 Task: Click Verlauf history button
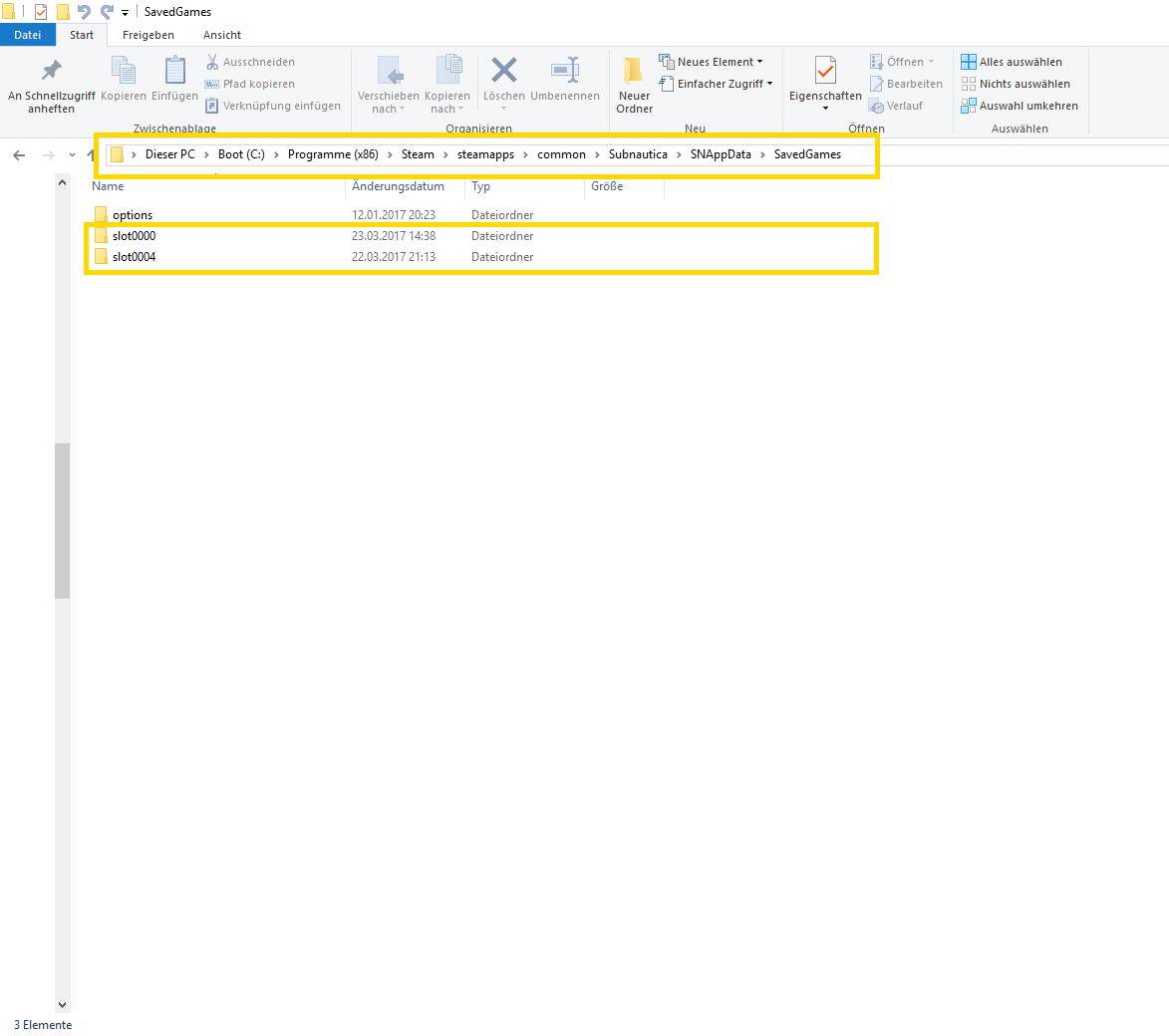click(896, 106)
